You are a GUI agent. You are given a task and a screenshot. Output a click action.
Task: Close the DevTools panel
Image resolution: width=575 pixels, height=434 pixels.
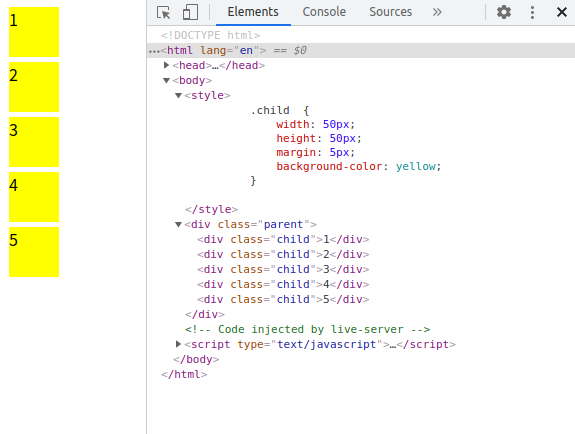point(561,12)
